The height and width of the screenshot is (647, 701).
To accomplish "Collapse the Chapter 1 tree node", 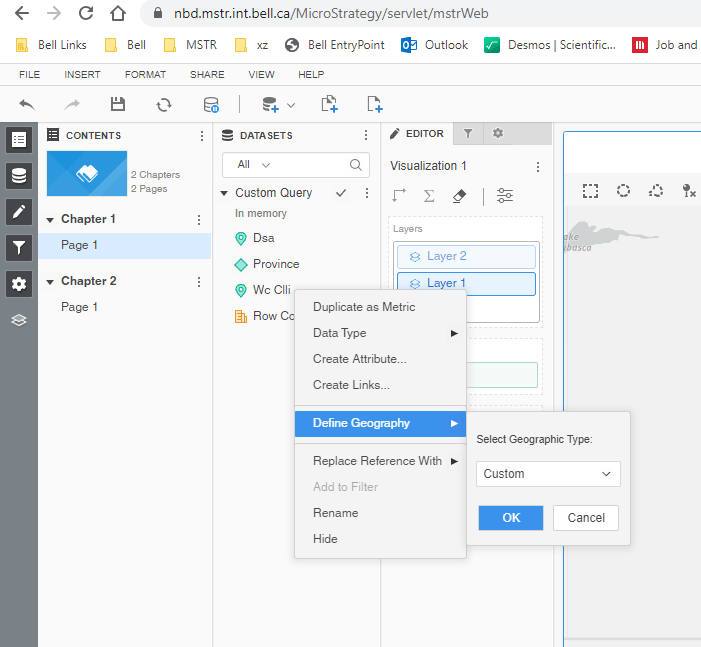I will tap(50, 220).
